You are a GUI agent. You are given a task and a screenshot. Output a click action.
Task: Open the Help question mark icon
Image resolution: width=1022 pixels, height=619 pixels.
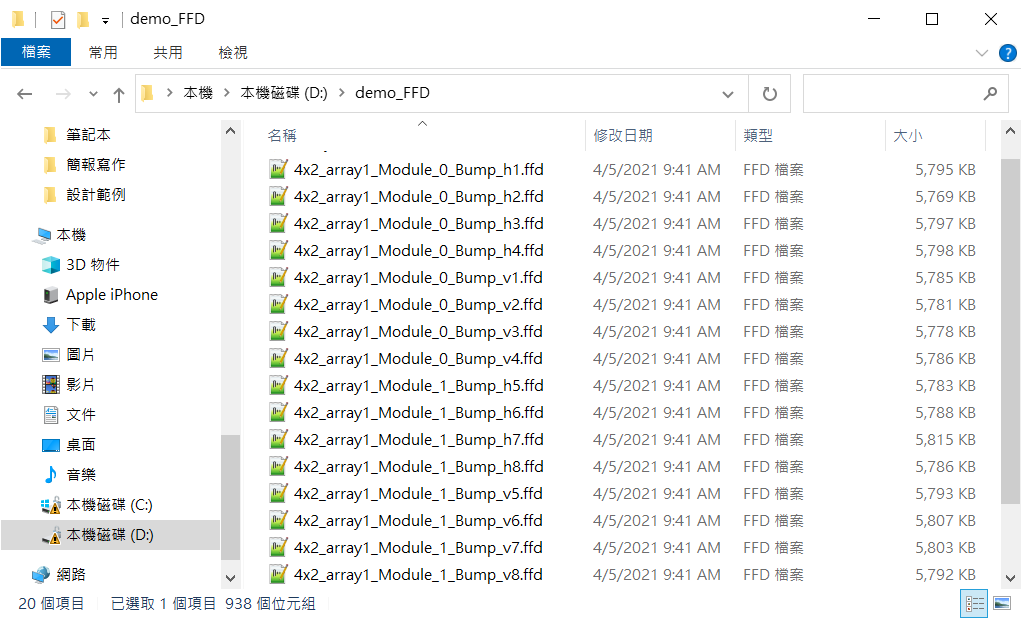(1008, 53)
